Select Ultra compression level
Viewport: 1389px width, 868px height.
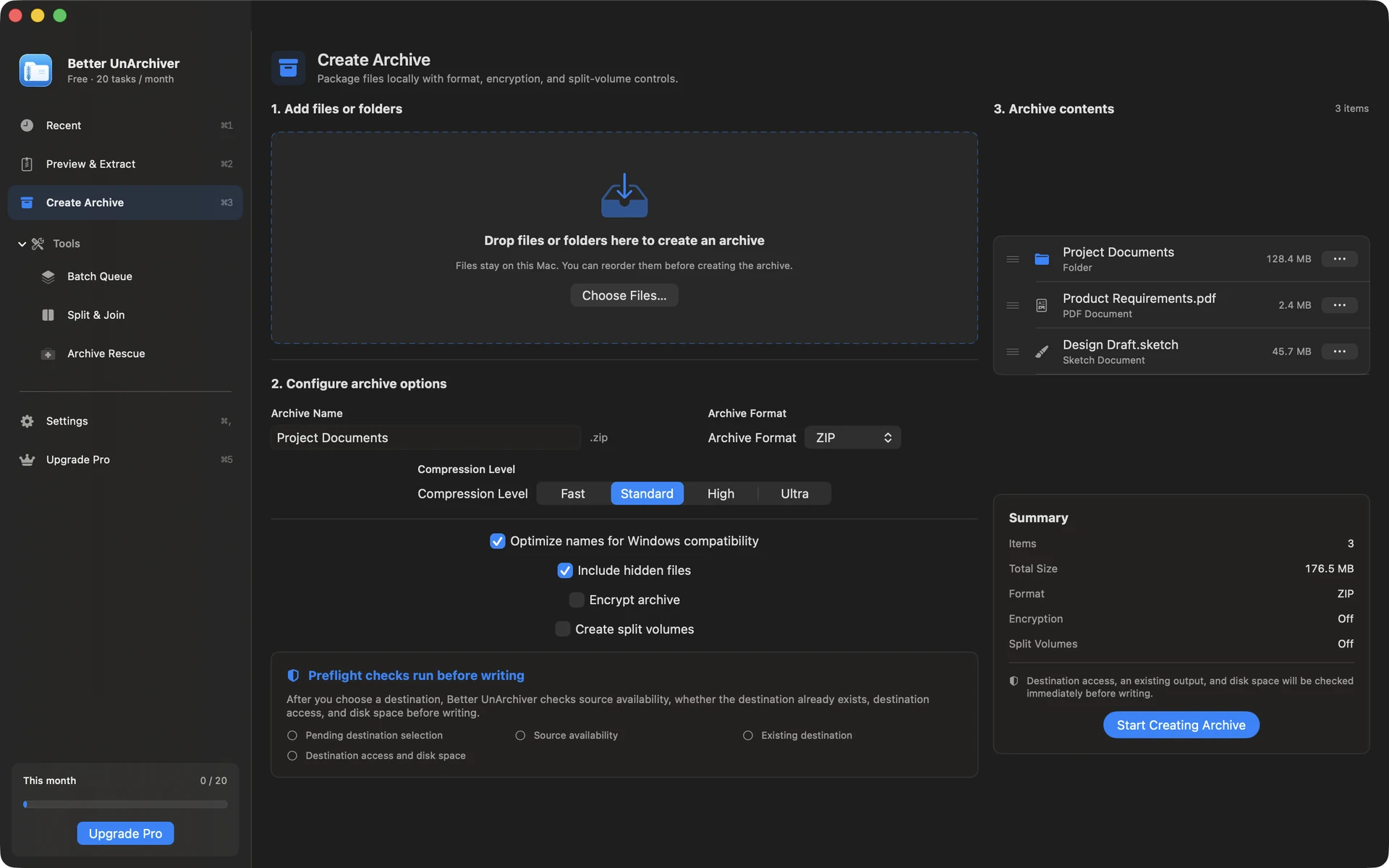794,493
